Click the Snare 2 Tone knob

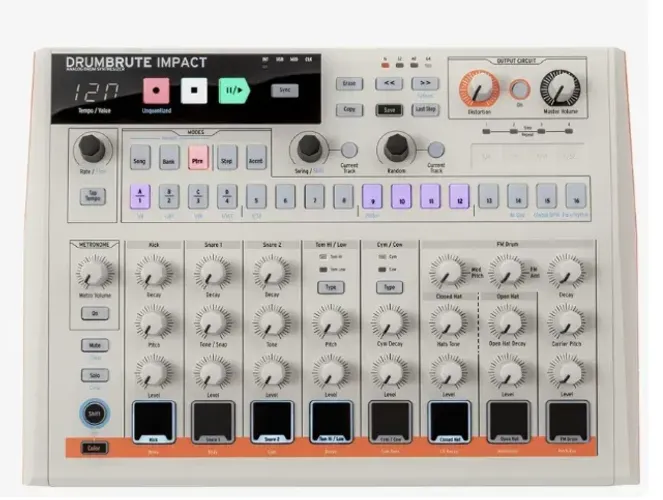(x=271, y=322)
